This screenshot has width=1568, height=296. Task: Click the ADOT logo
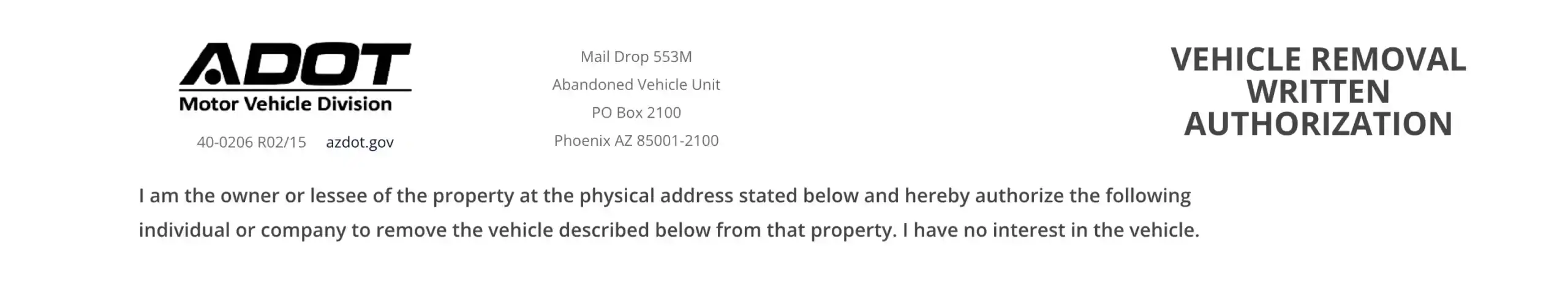point(295,64)
